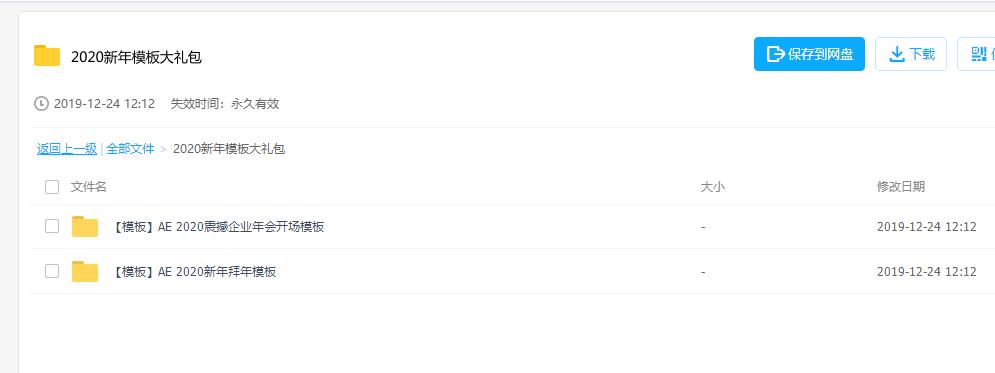
Task: Click the yellow folder icon beside 2020新年模板大礼包 title
Action: (47, 56)
